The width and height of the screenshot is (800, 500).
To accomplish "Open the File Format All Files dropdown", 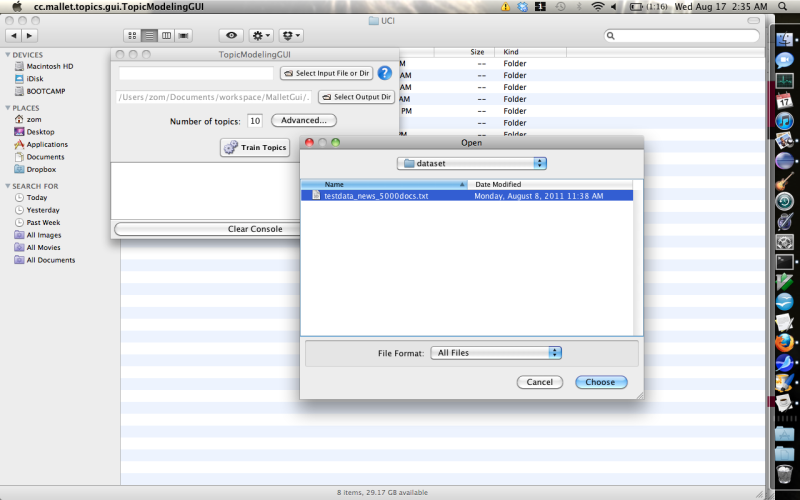I will (x=497, y=353).
